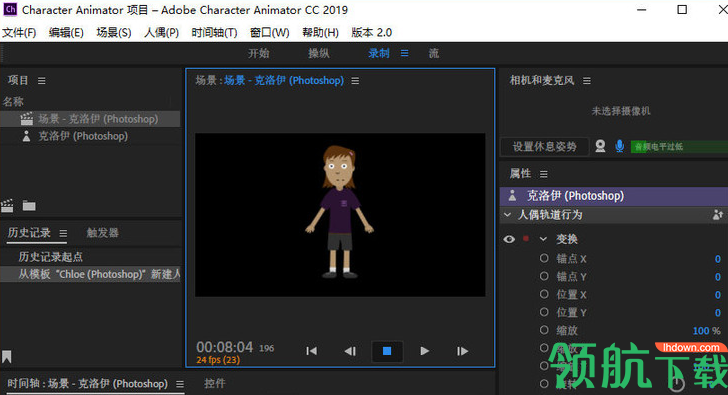Open the 时间轴 panel menu icon
The height and width of the screenshot is (395, 728).
180,384
